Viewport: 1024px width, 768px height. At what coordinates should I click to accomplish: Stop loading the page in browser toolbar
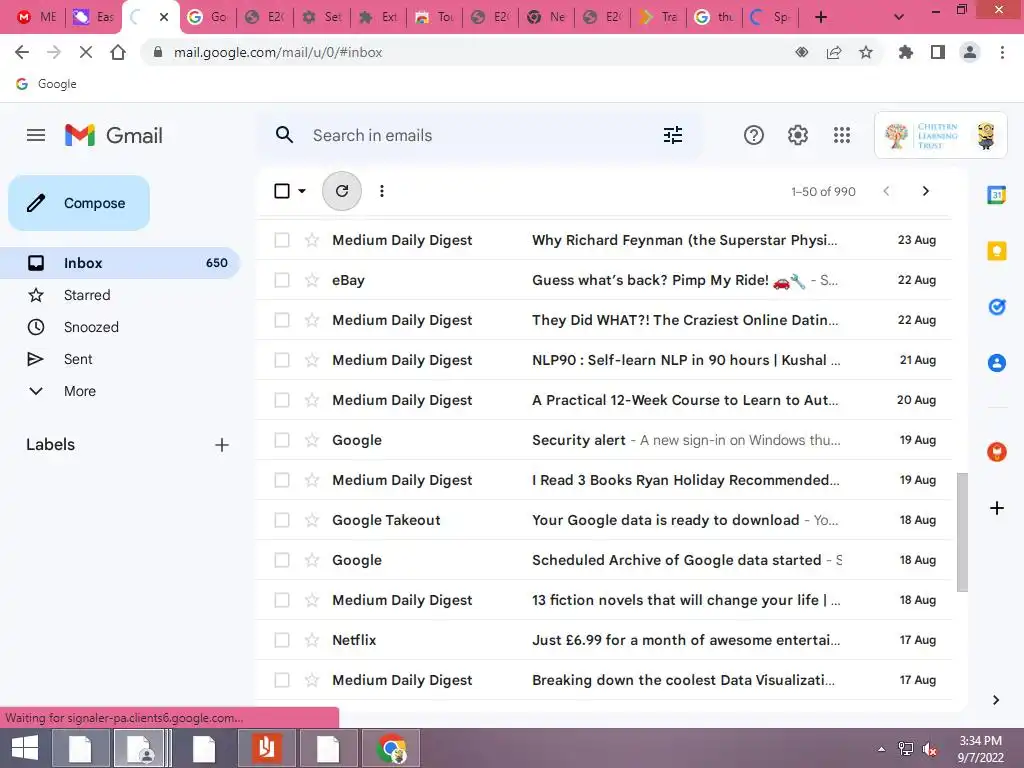pyautogui.click(x=86, y=52)
